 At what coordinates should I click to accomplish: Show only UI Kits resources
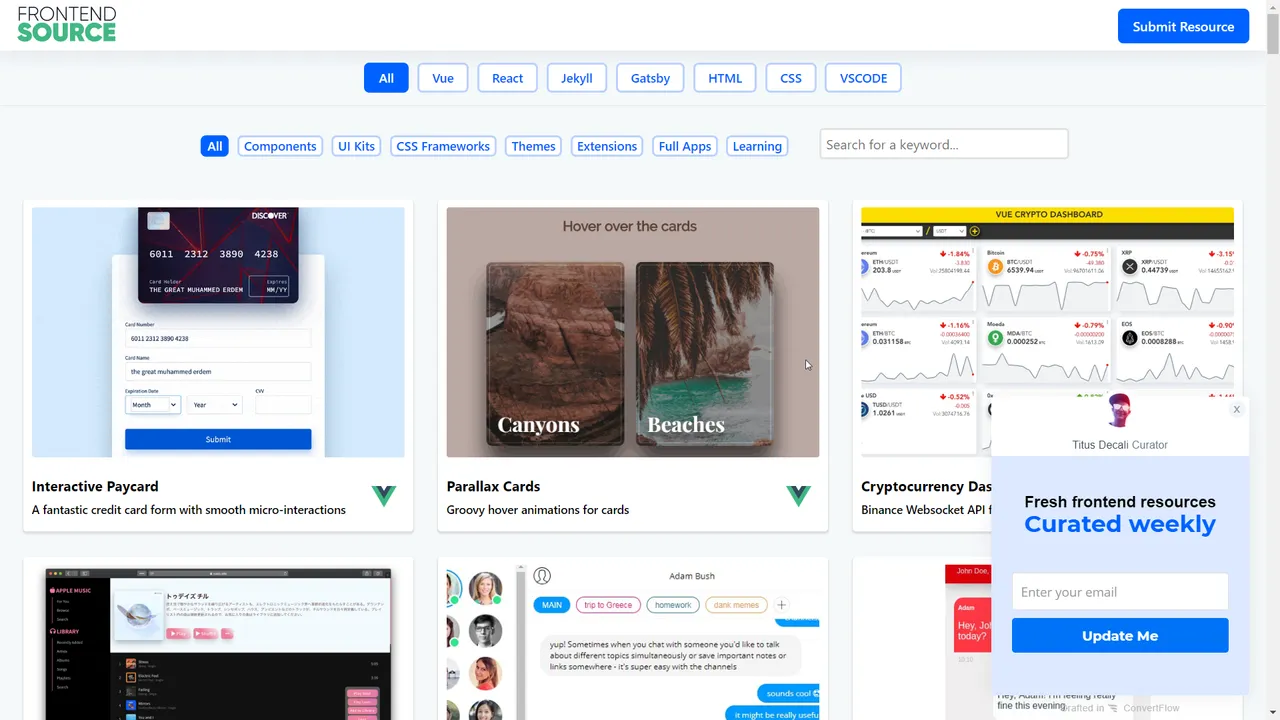coord(356,146)
